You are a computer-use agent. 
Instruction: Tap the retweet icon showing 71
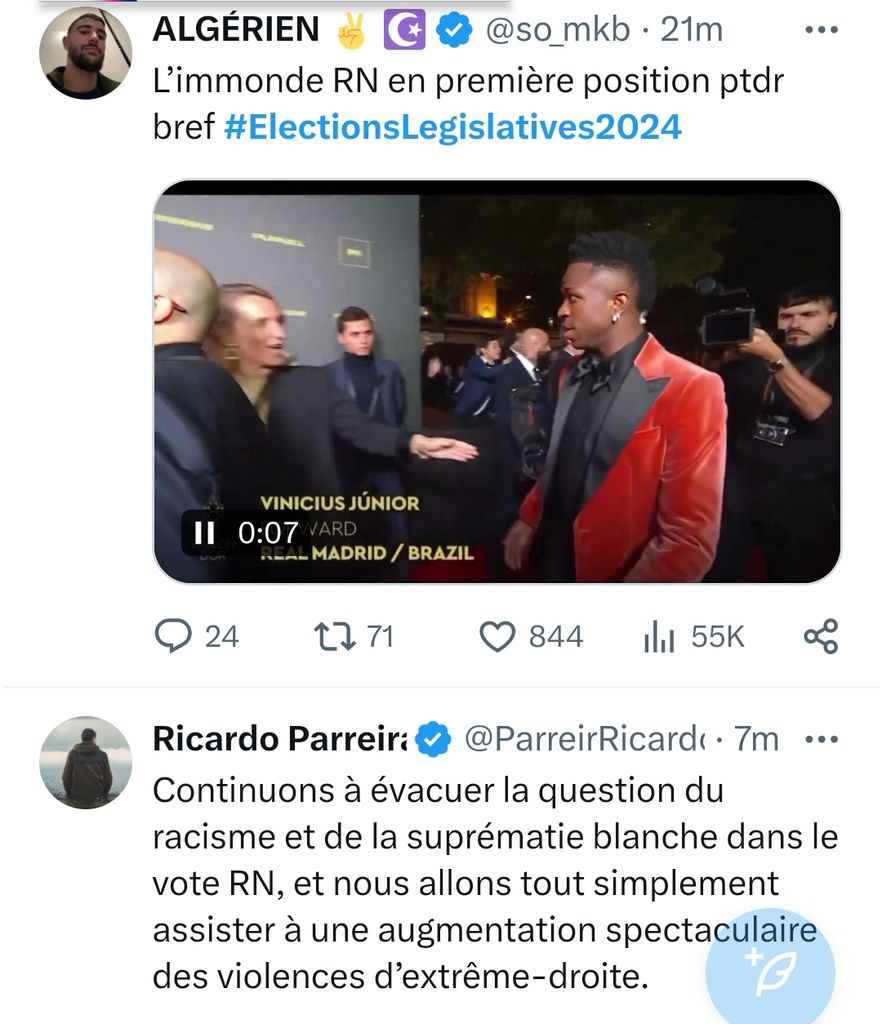pos(328,636)
